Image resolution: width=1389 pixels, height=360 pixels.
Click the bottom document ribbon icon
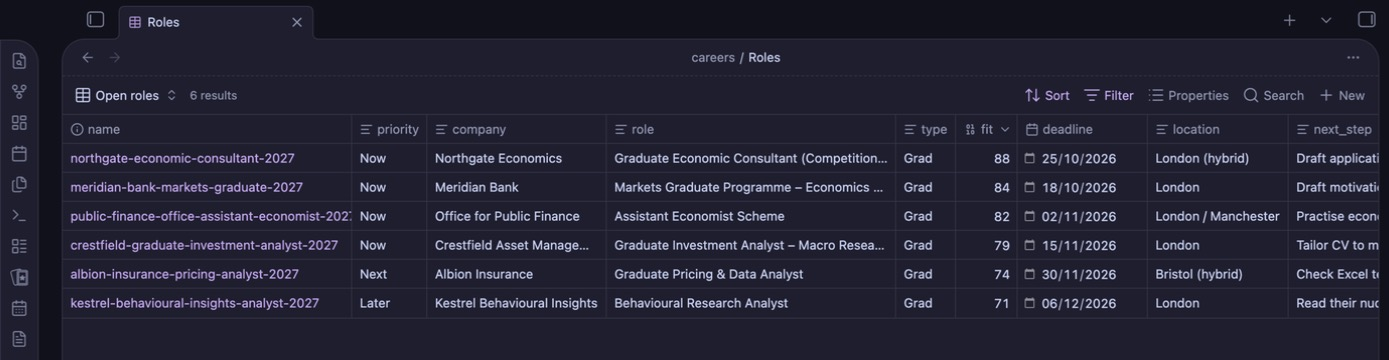point(19,339)
